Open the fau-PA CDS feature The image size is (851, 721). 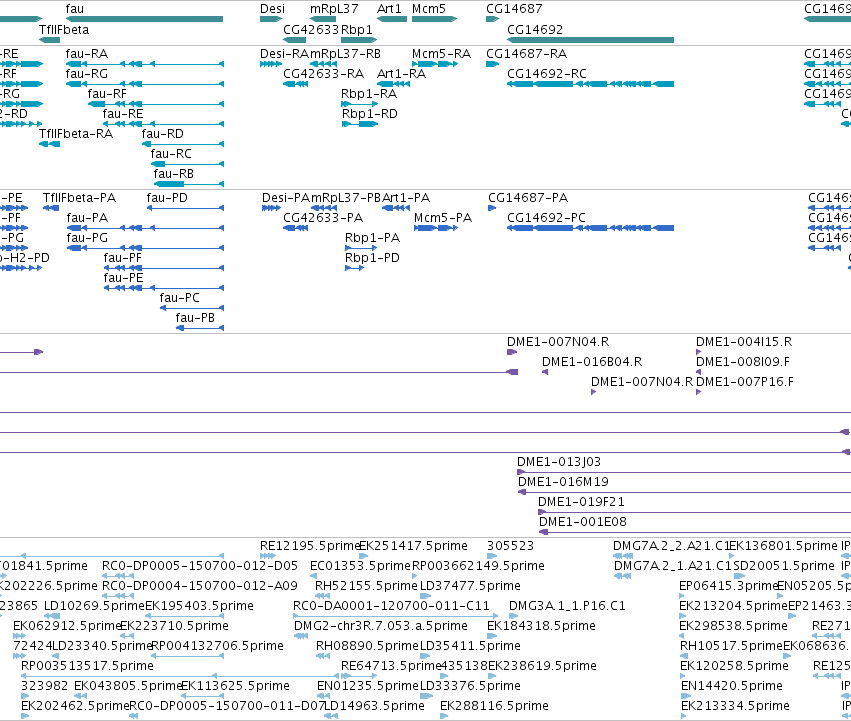145,228
